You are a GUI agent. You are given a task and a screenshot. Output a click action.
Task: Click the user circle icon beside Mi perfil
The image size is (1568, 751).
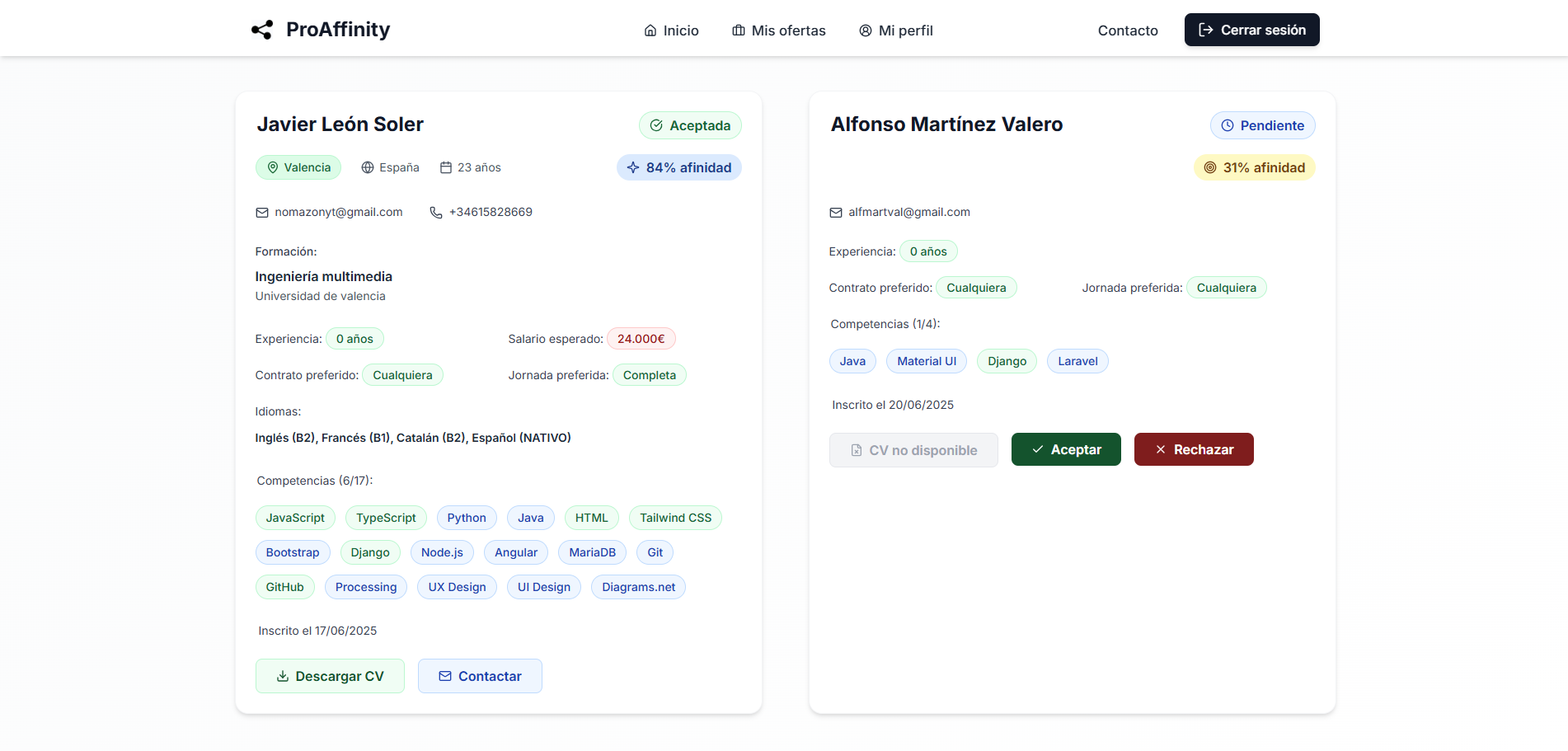coord(866,31)
